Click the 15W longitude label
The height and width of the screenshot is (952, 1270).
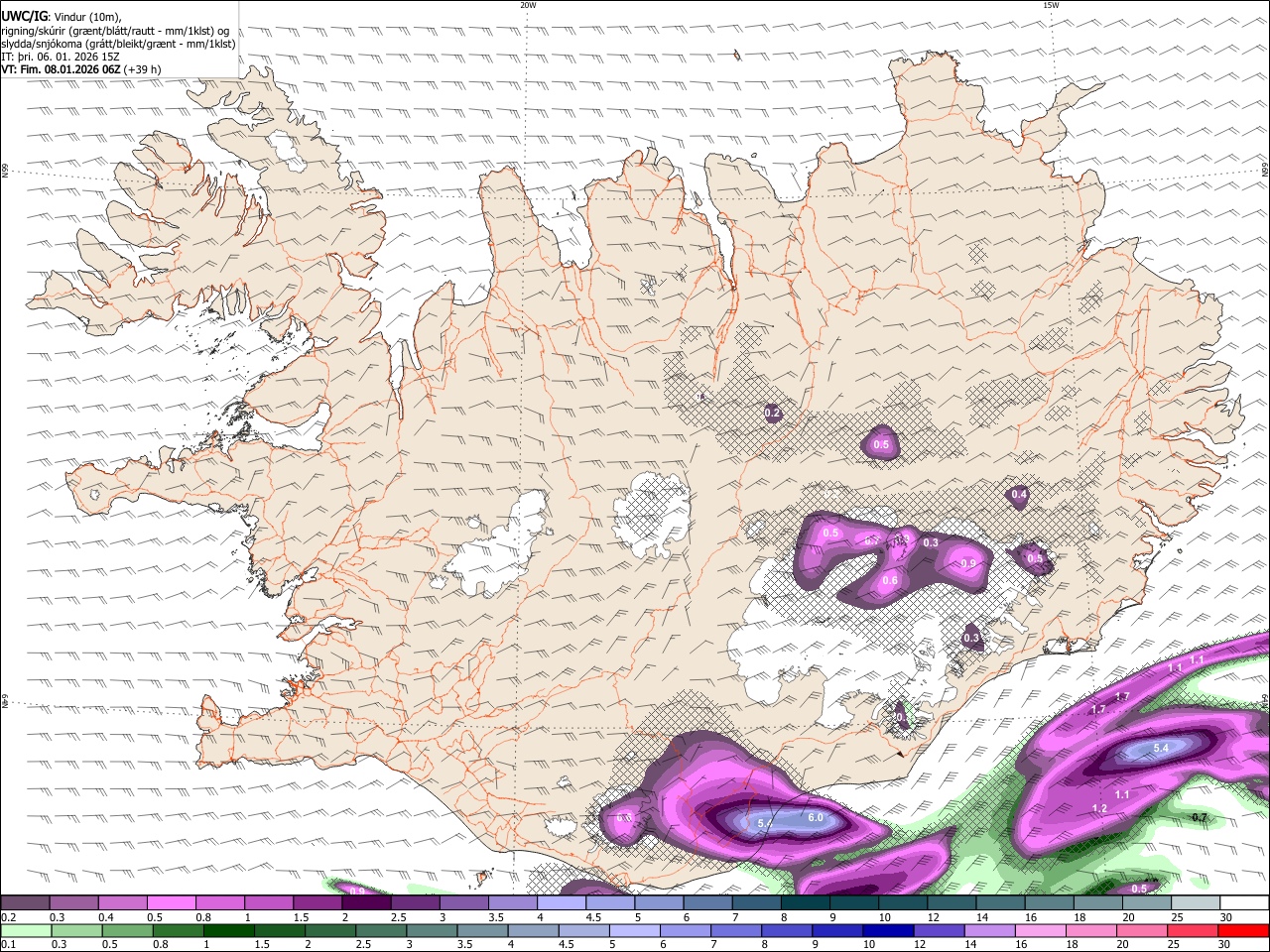click(x=1051, y=5)
